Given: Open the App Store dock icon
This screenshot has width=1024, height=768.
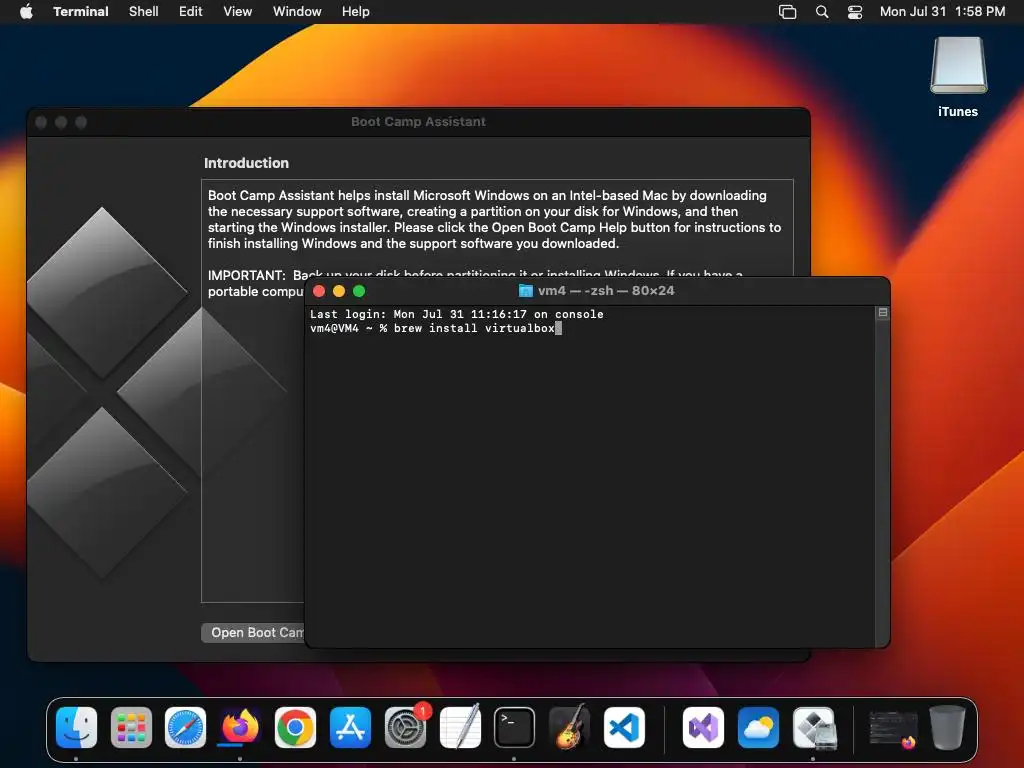Looking at the screenshot, I should [x=350, y=728].
